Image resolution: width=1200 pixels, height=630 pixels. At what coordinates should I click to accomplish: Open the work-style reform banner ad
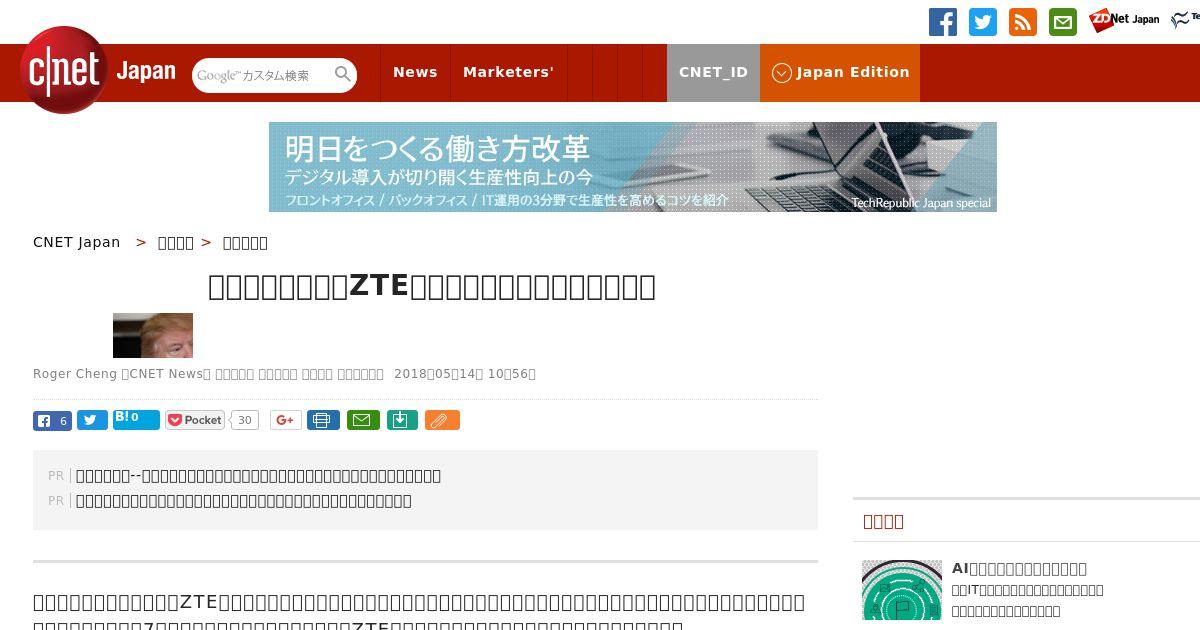click(x=633, y=167)
